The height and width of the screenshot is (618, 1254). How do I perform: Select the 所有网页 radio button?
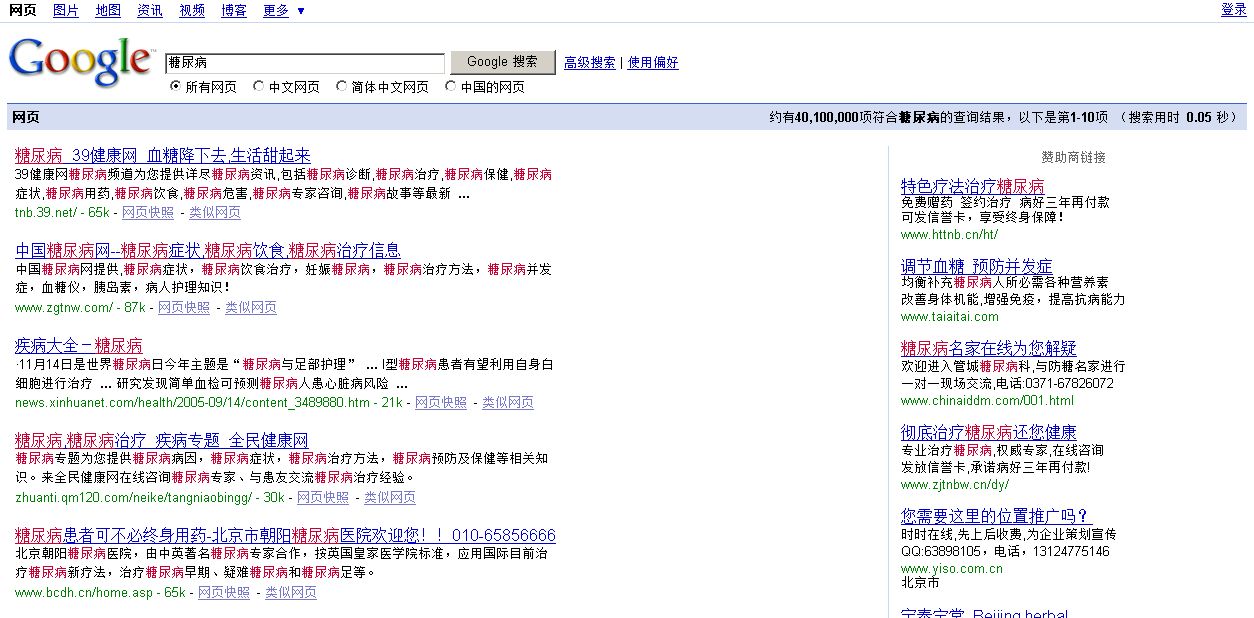175,86
